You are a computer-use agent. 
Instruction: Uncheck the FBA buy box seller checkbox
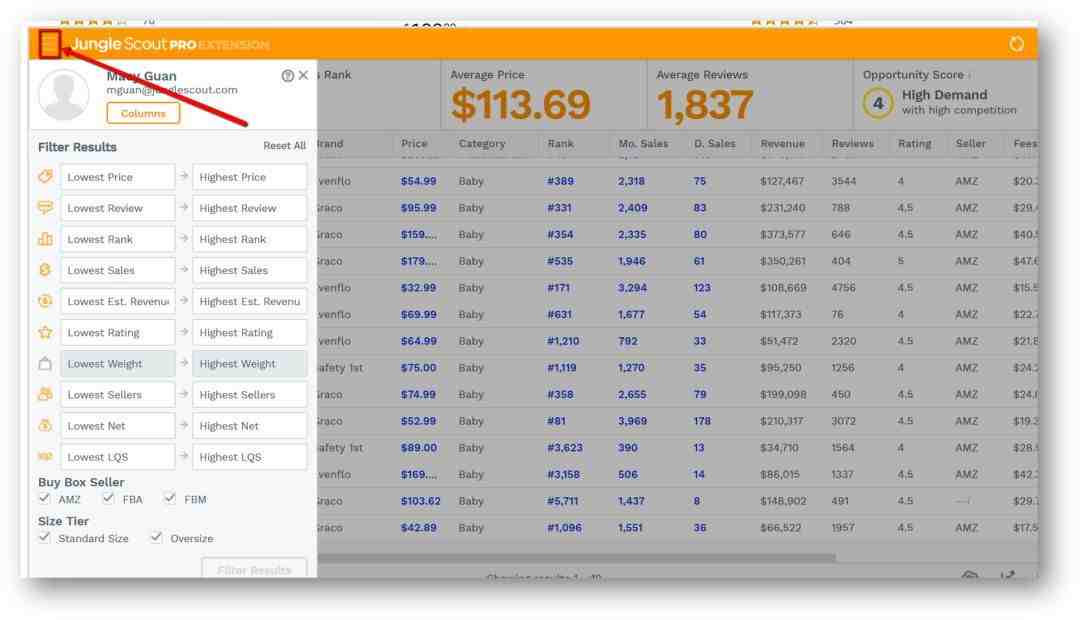108,498
